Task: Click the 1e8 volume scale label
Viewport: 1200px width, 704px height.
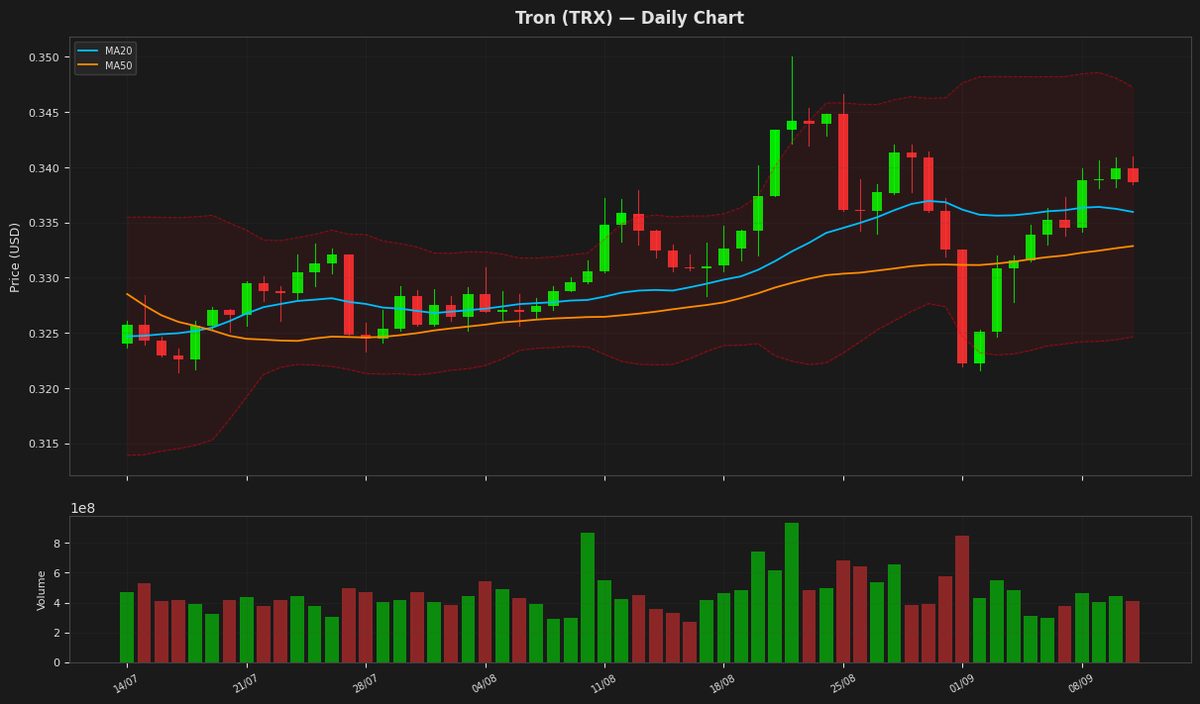Action: 82,508
